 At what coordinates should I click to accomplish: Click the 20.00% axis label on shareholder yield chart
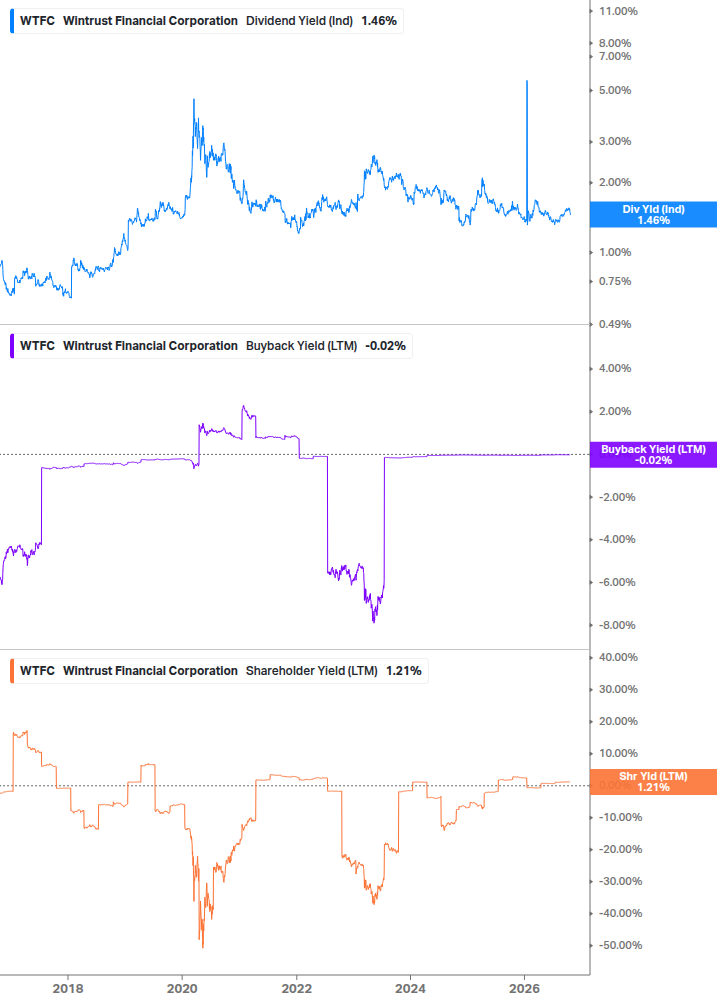(x=618, y=722)
